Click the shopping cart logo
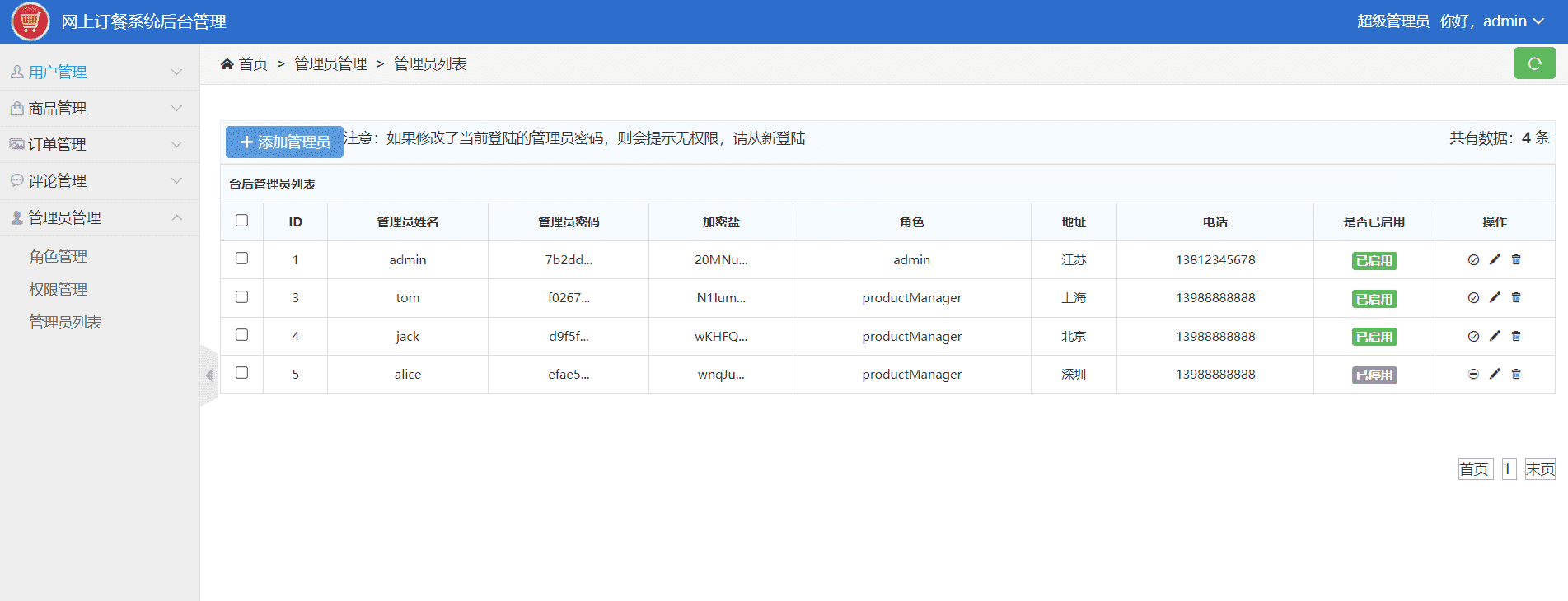Screen dimensions: 1568x601 click(x=30, y=21)
